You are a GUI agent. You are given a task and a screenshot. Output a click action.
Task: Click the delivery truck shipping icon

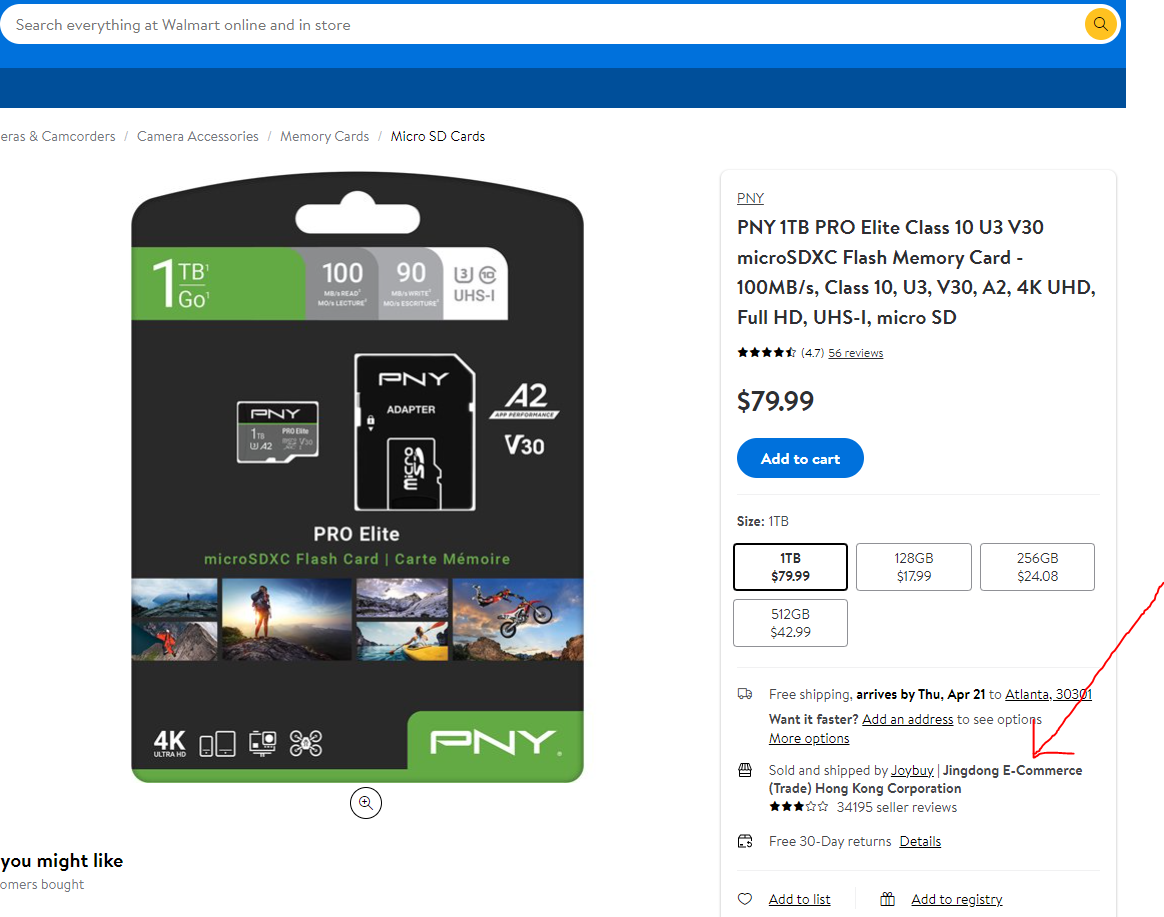pos(745,694)
